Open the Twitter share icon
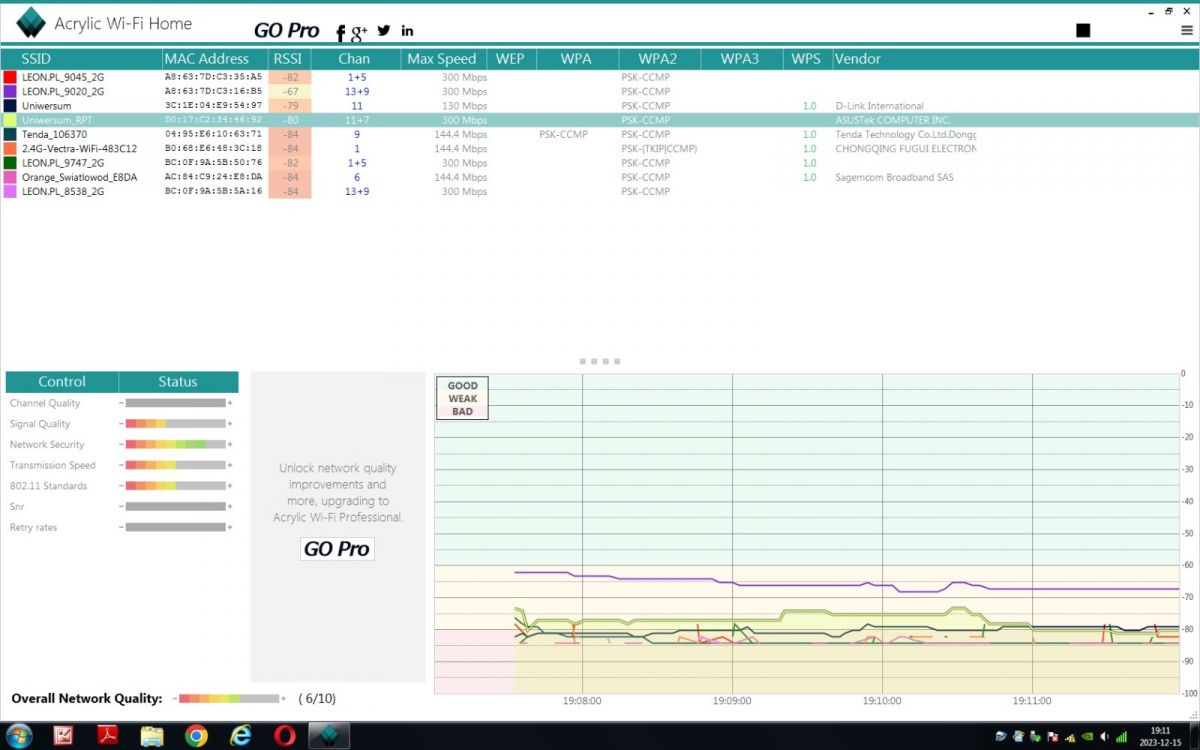The image size is (1200, 750). pyautogui.click(x=384, y=30)
